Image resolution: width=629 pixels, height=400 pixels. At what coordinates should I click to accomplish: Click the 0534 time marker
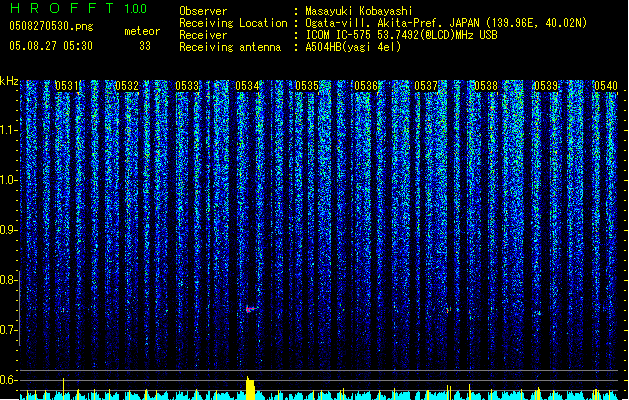click(x=247, y=86)
